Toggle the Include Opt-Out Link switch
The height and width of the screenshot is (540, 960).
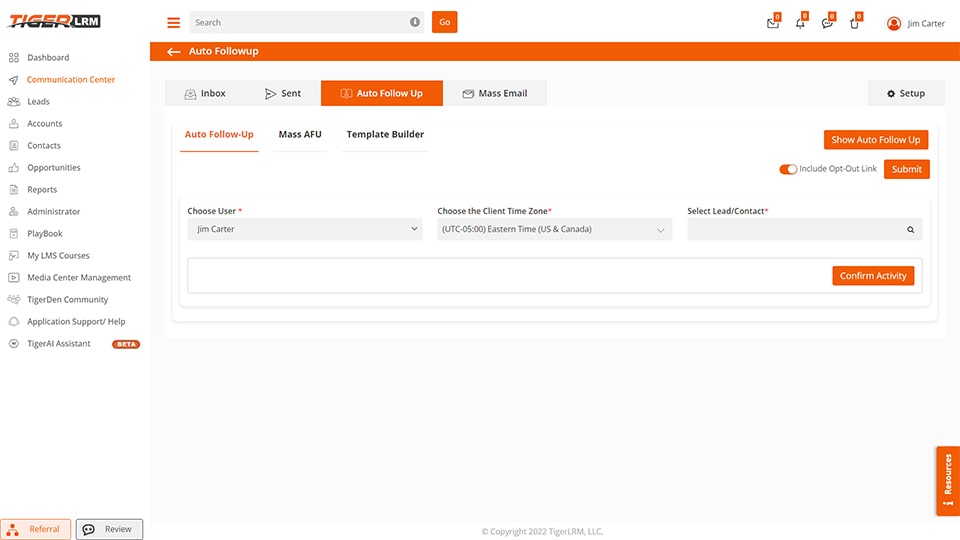click(788, 169)
